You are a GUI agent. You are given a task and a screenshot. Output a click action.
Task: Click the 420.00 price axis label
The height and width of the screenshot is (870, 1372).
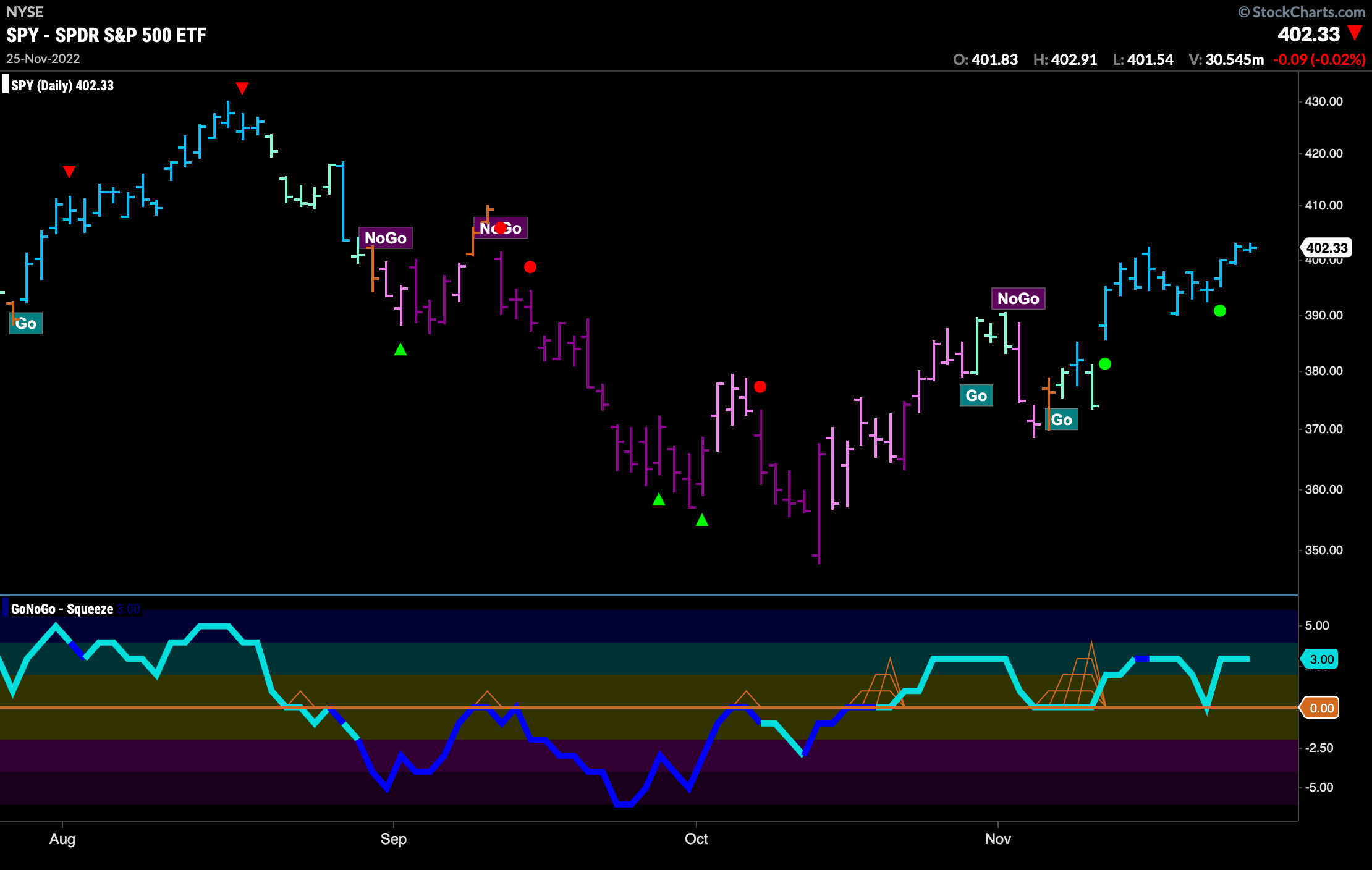pyautogui.click(x=1324, y=153)
